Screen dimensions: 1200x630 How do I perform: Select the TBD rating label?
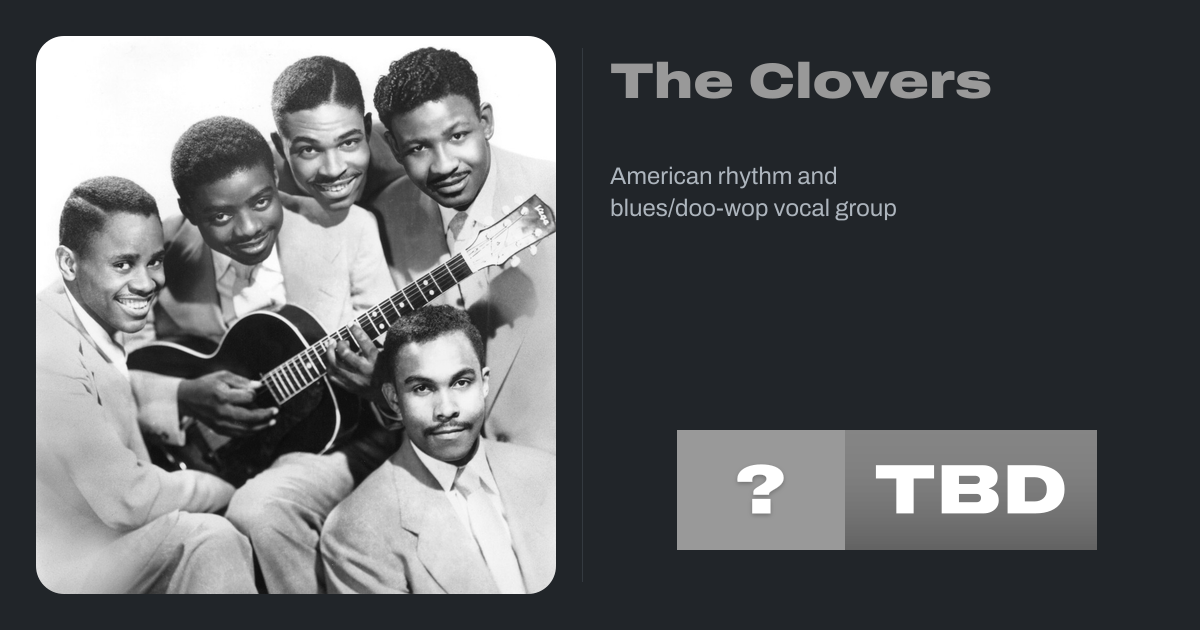click(x=970, y=490)
